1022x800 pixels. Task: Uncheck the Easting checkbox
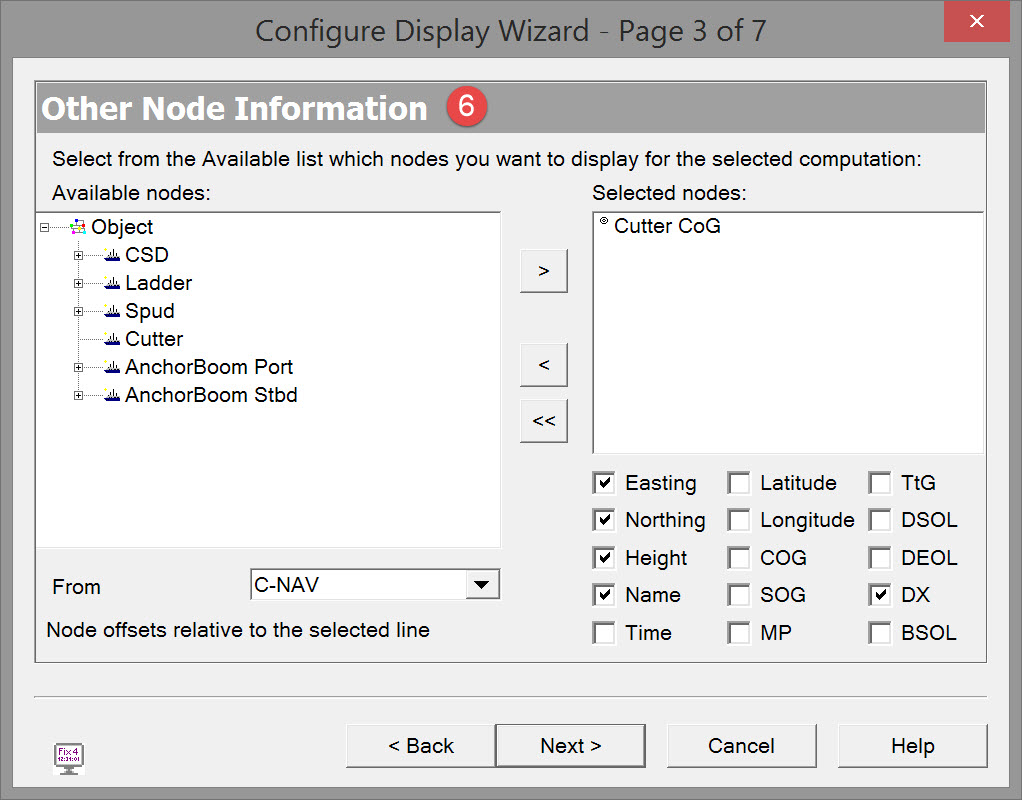pyautogui.click(x=604, y=484)
